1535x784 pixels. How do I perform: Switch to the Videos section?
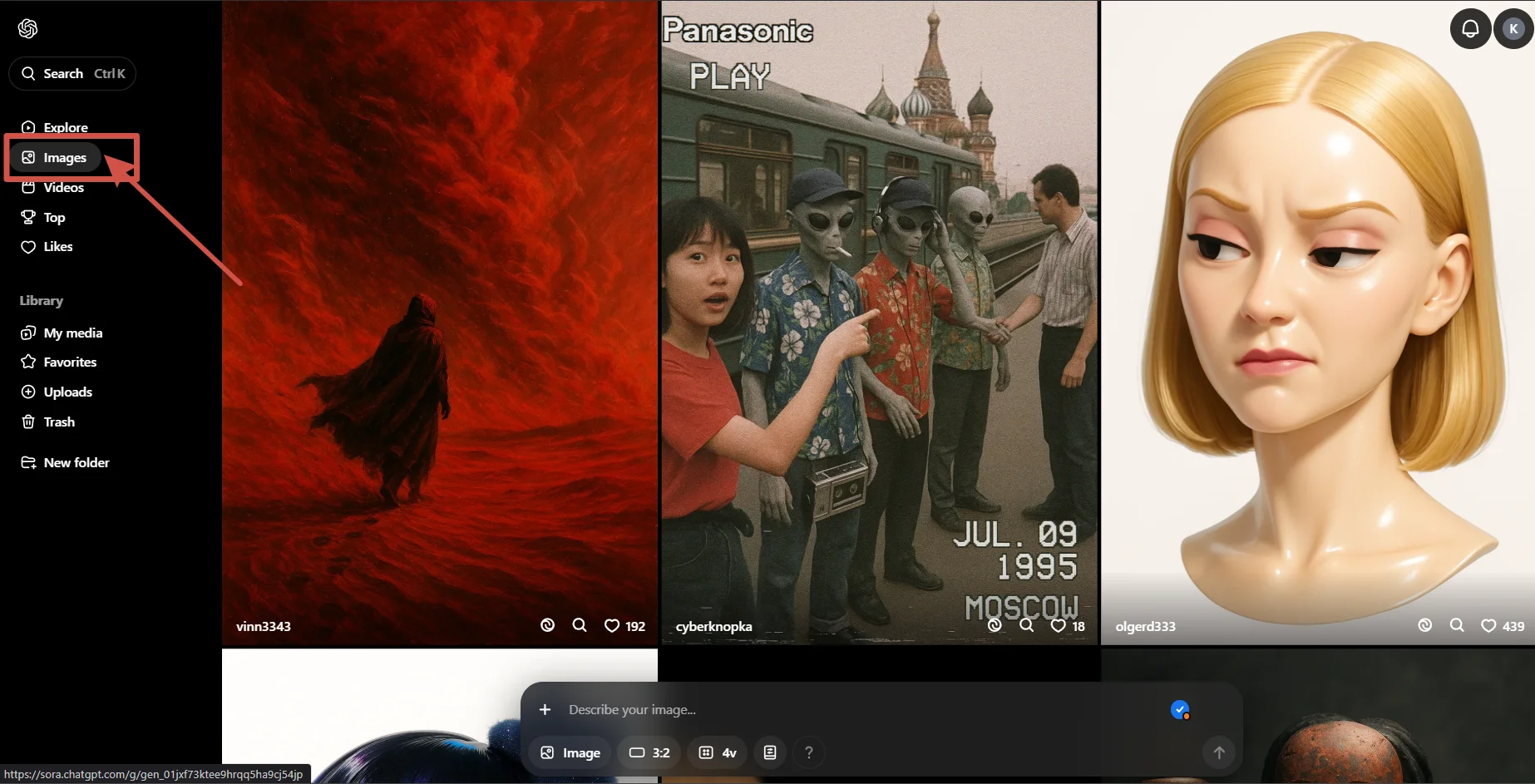tap(52, 187)
